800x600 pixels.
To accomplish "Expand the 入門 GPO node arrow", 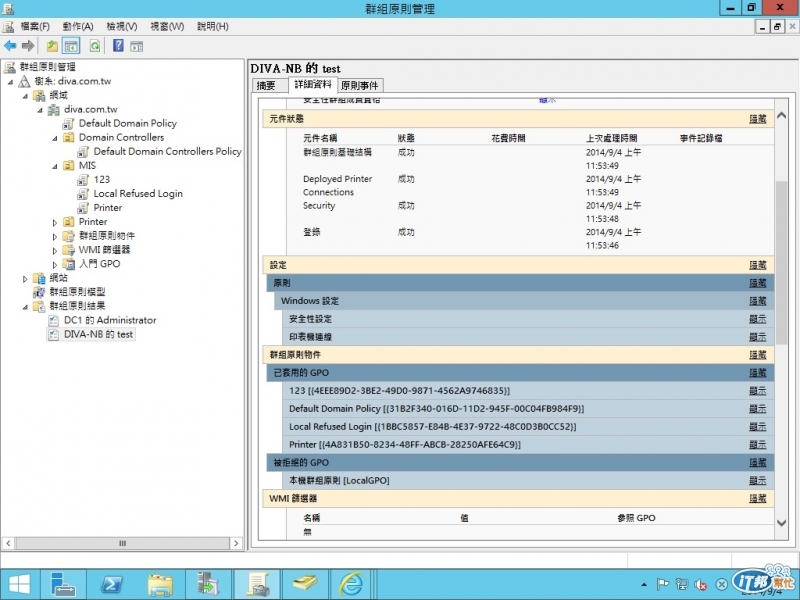I will tap(55, 264).
